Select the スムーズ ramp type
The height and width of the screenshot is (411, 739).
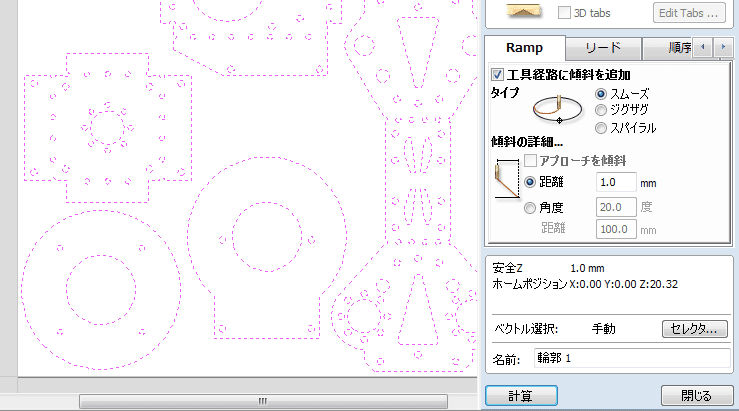601,94
